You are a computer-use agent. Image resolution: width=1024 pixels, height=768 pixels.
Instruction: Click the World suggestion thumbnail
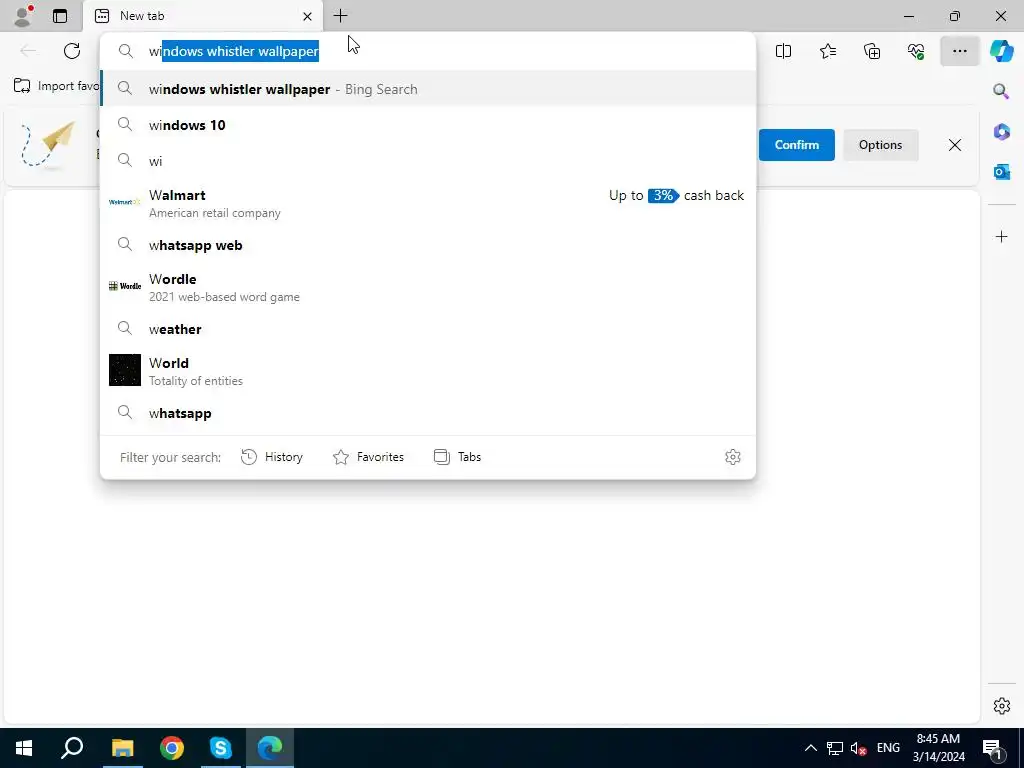125,370
